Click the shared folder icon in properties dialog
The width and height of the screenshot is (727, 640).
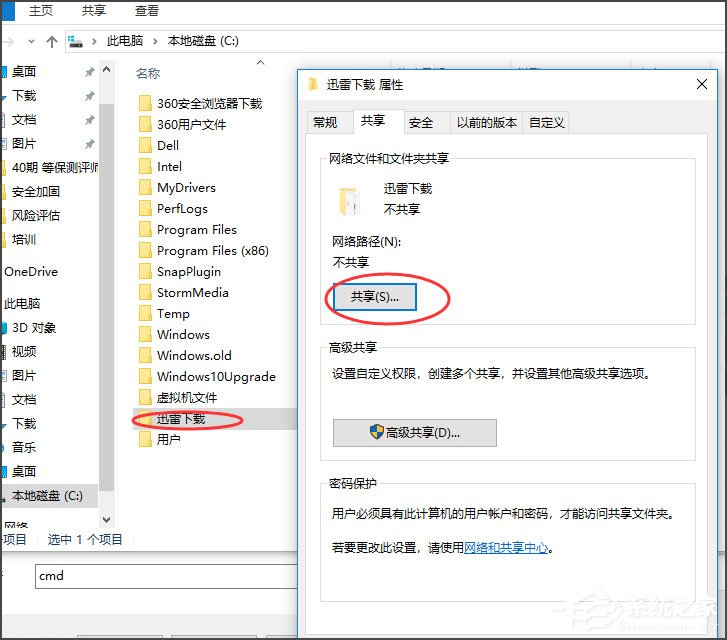tap(349, 201)
